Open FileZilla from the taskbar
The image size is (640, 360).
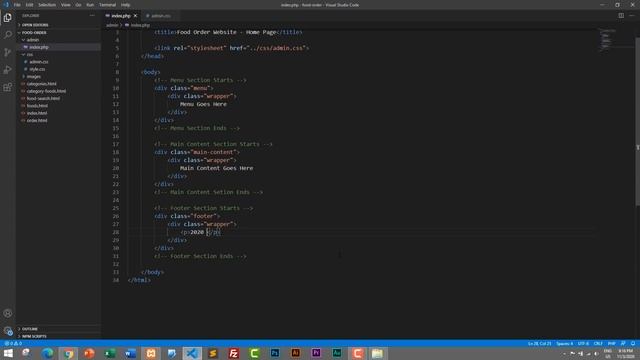pos(233,353)
